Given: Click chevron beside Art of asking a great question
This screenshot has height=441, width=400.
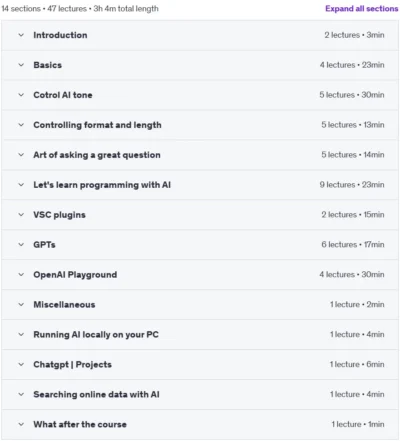Looking at the screenshot, I should coord(21,155).
